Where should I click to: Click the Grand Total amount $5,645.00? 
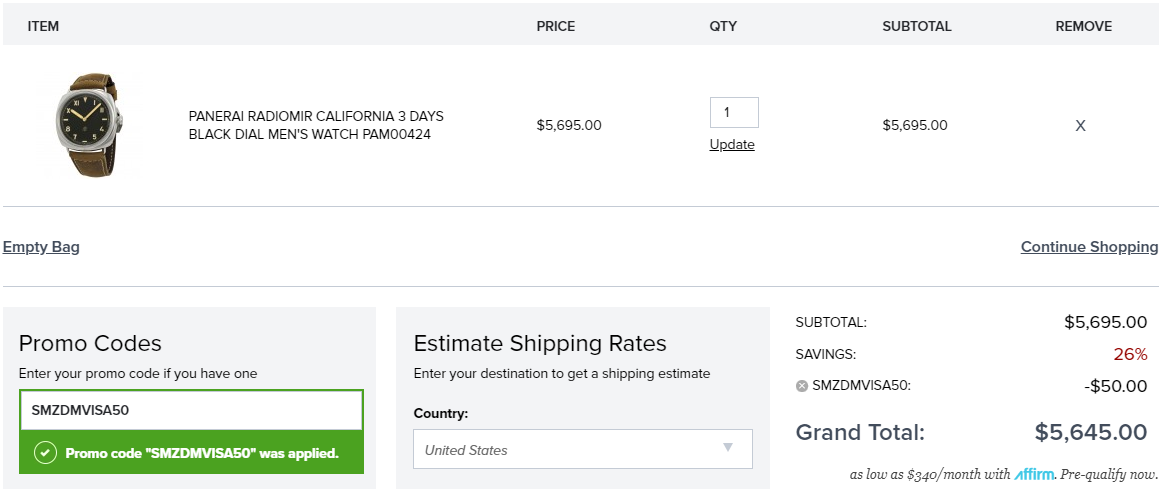(x=1091, y=432)
